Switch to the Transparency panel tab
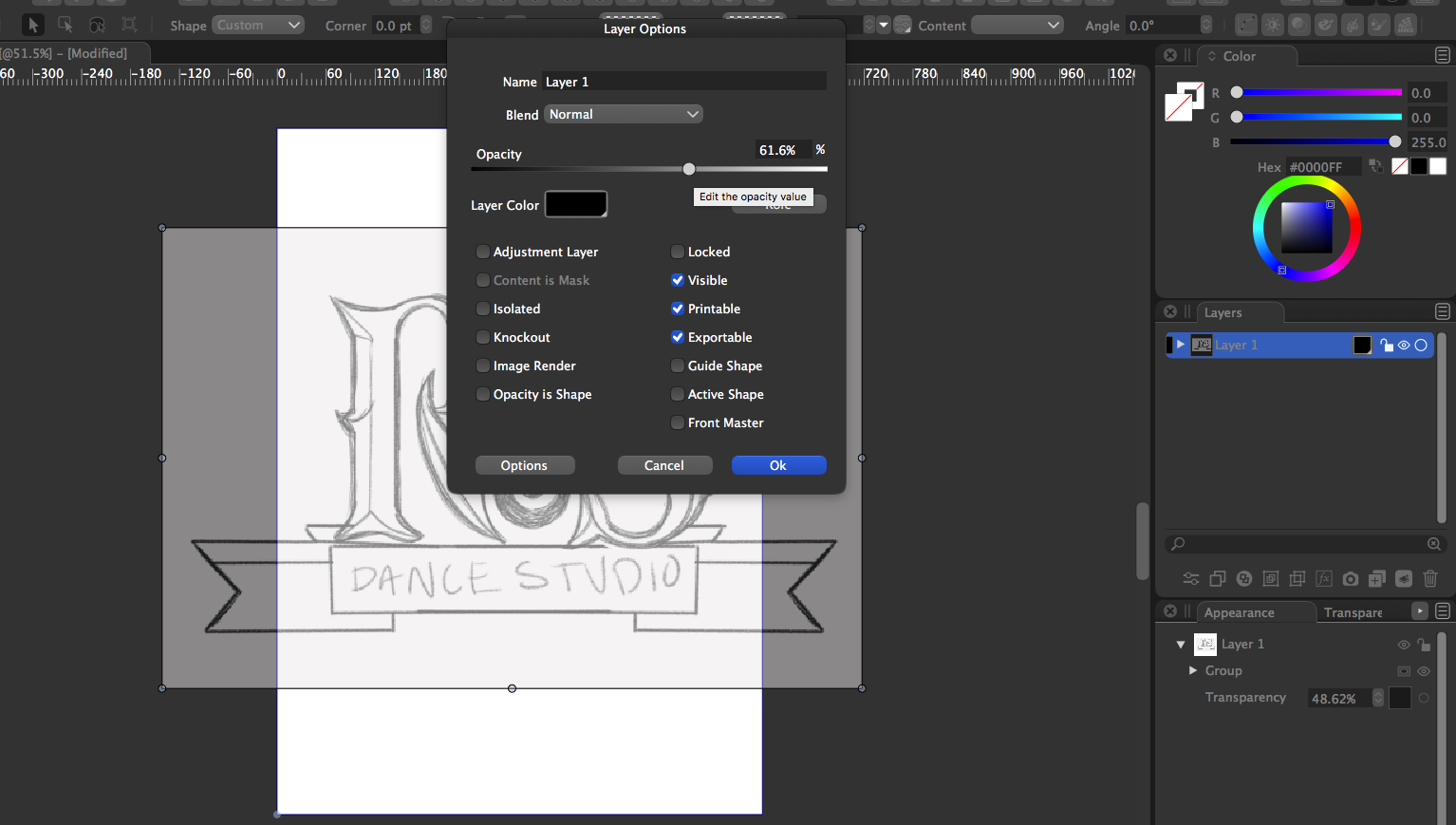 (x=1353, y=612)
